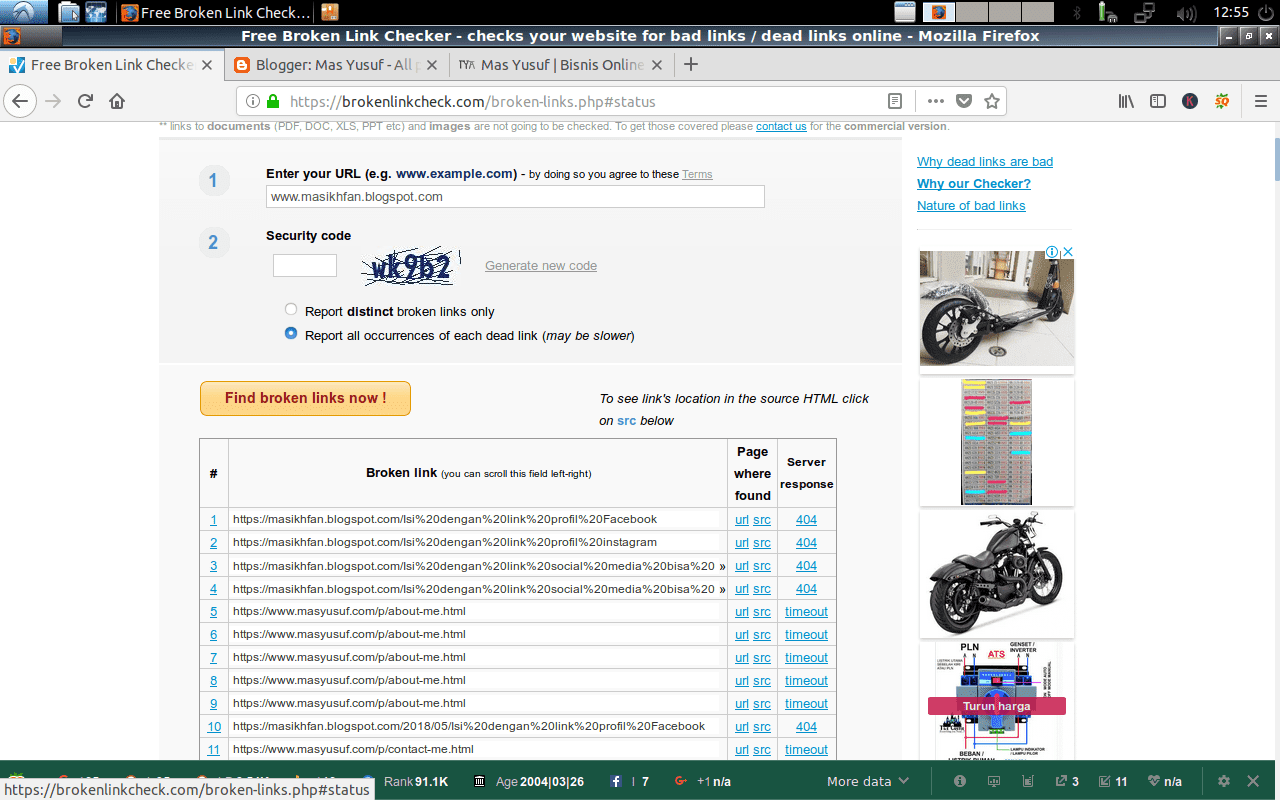Switch to Mas Yusuf Bisnis Online tab
The image size is (1280, 800).
(x=562, y=65)
